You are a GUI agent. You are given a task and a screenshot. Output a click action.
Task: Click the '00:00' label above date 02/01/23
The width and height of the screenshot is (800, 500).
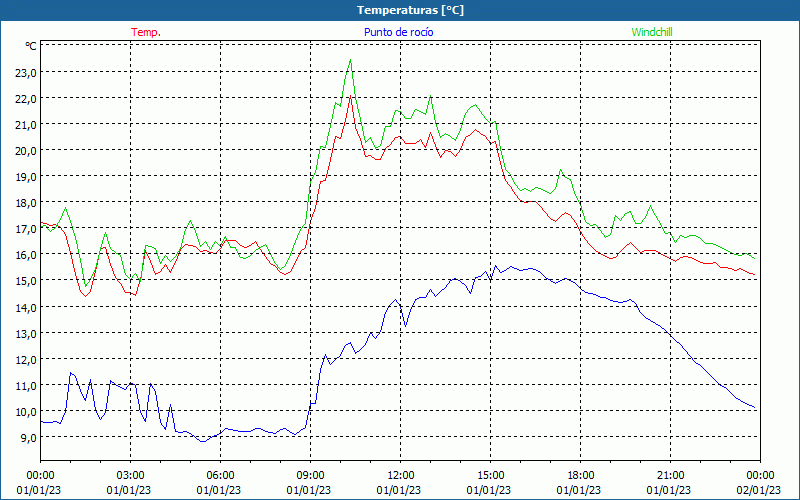pos(760,476)
